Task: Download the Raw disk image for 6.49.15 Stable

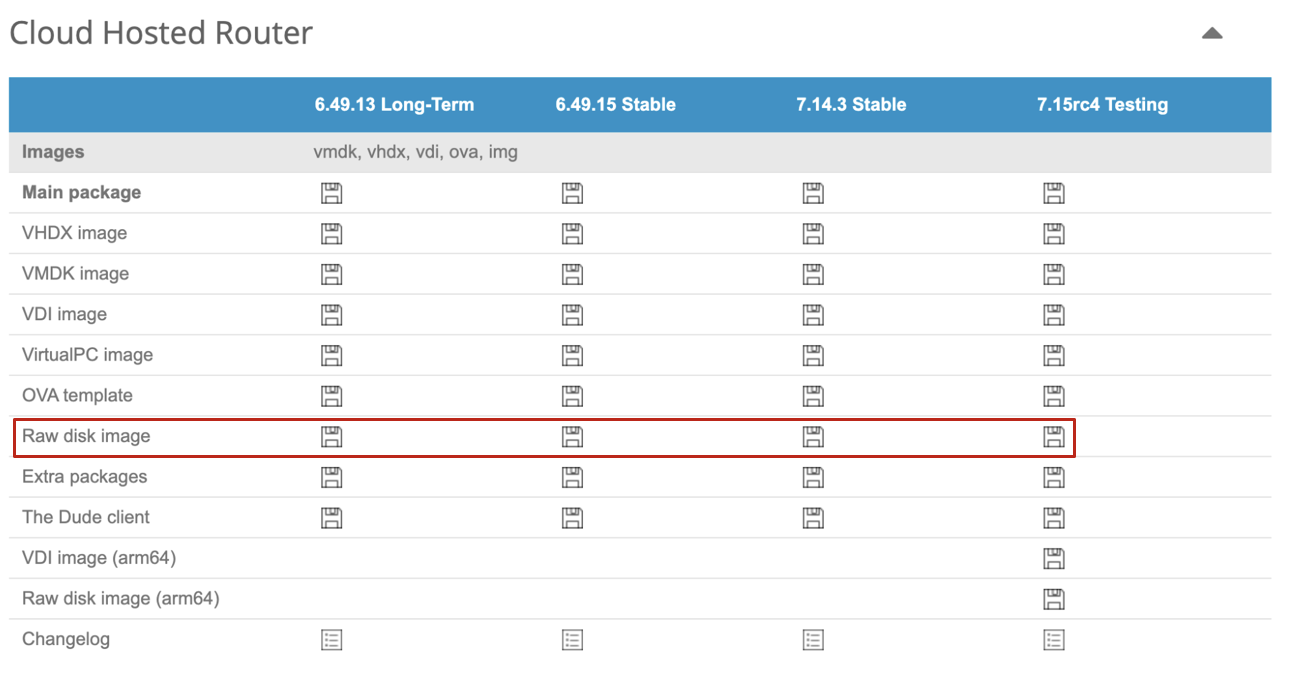Action: click(x=572, y=436)
